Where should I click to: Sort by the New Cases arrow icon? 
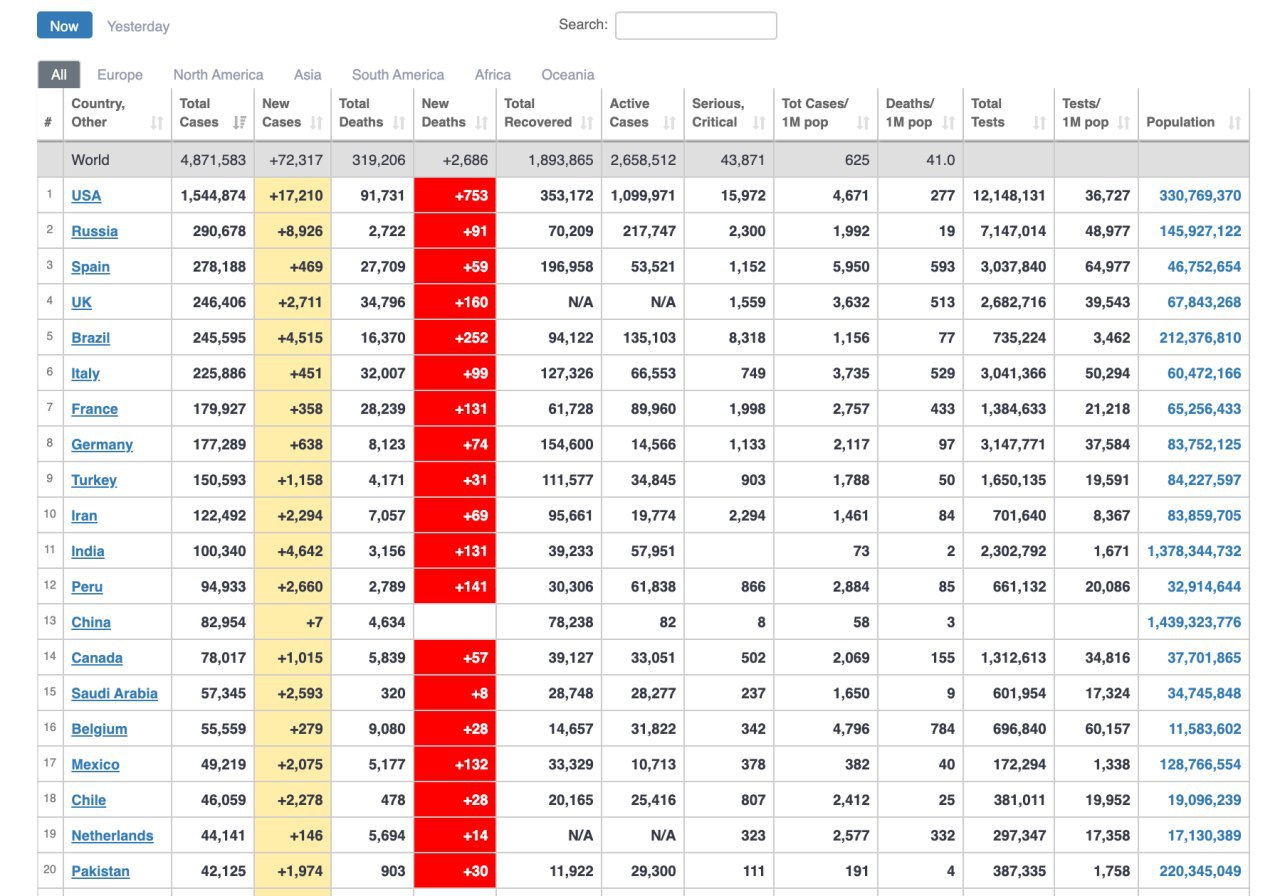click(317, 123)
